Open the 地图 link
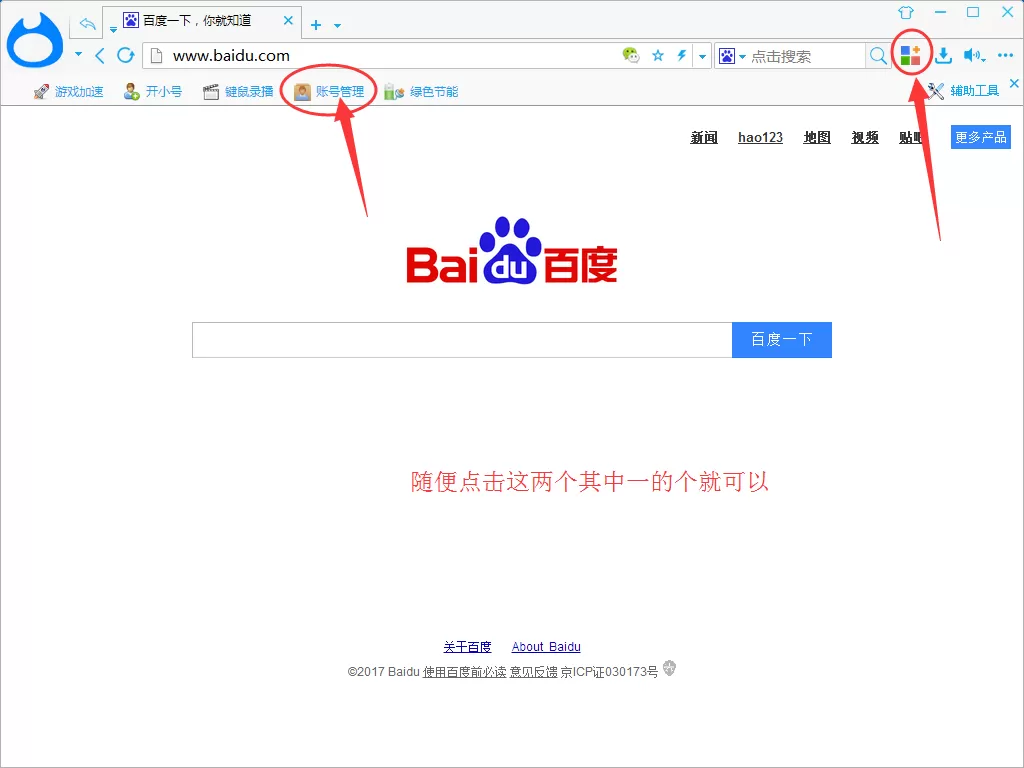The image size is (1024, 768). pyautogui.click(x=817, y=137)
